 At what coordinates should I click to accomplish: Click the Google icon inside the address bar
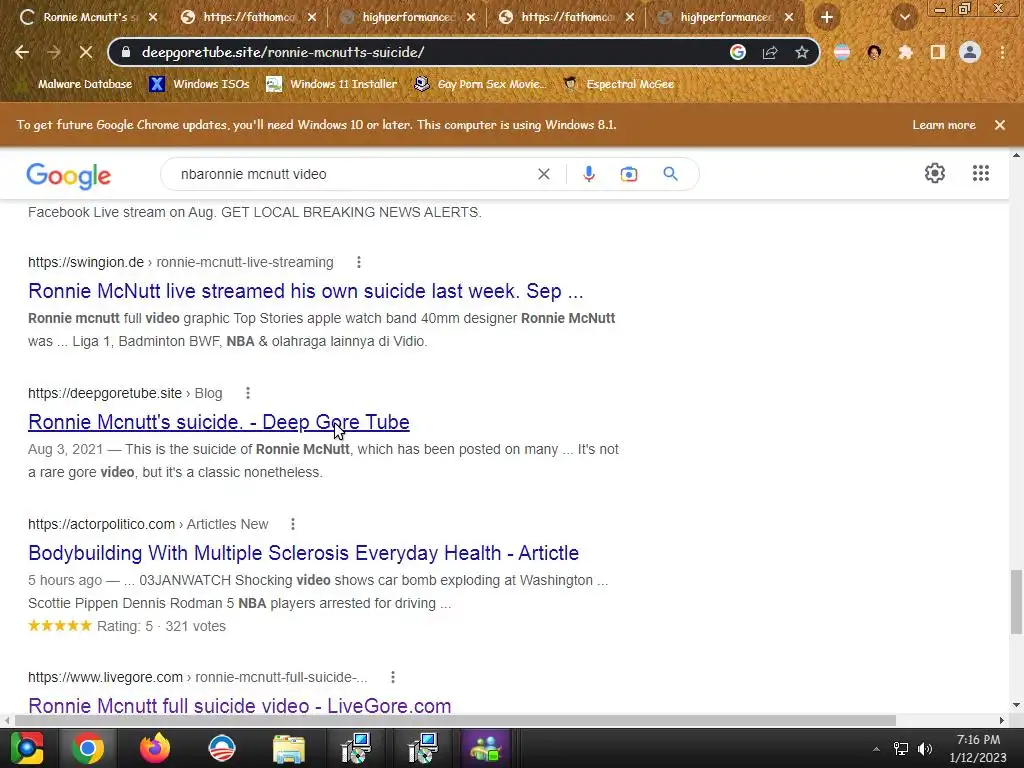pos(738,52)
